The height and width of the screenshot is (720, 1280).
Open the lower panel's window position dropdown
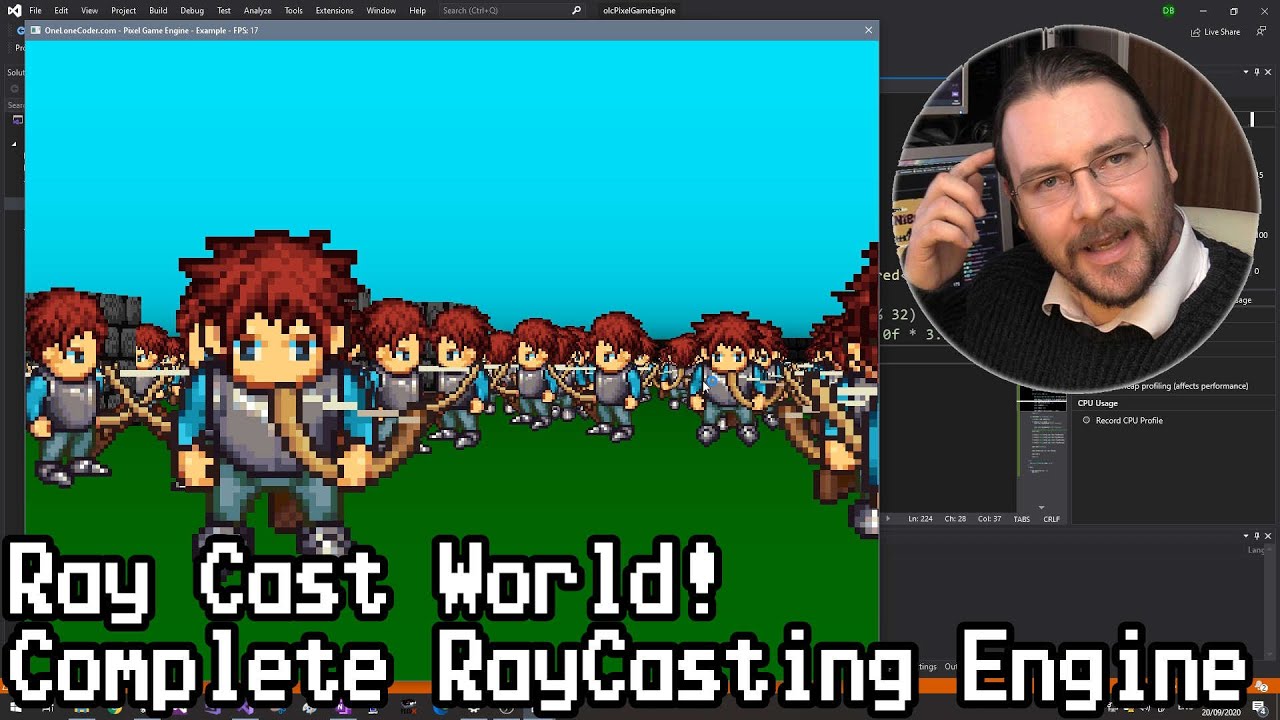point(1246,536)
